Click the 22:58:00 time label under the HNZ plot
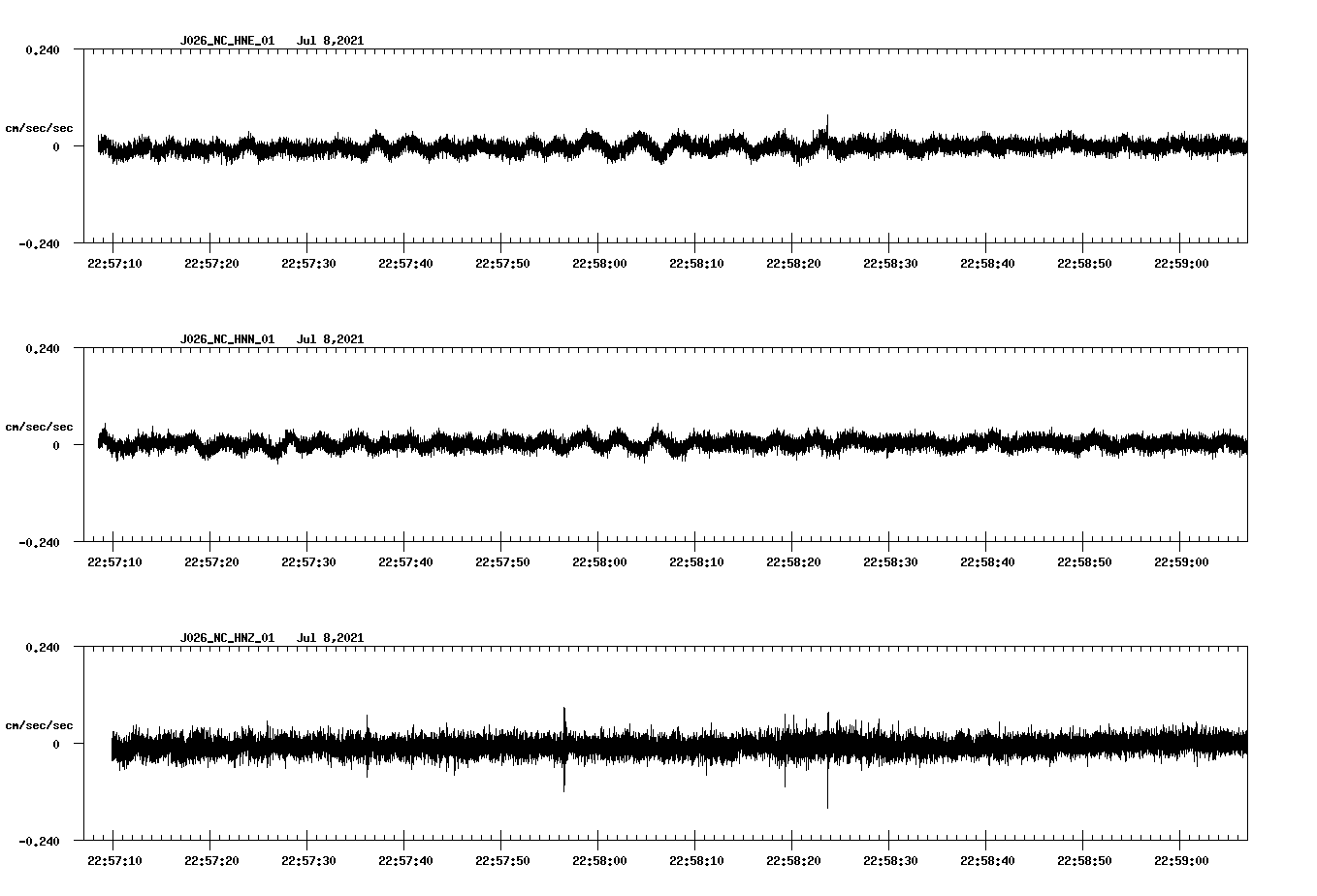 599,860
